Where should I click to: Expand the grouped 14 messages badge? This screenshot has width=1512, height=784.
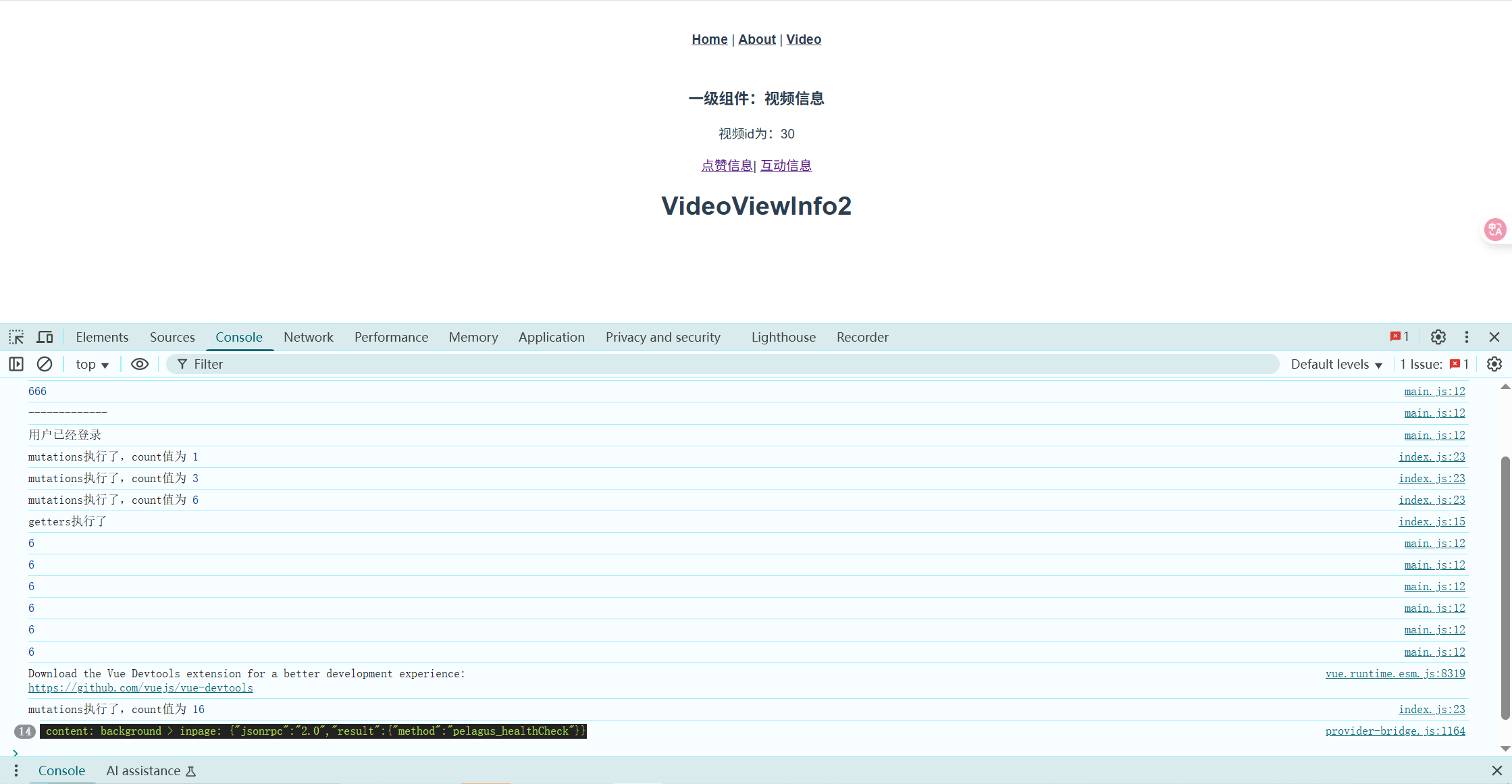pos(25,731)
